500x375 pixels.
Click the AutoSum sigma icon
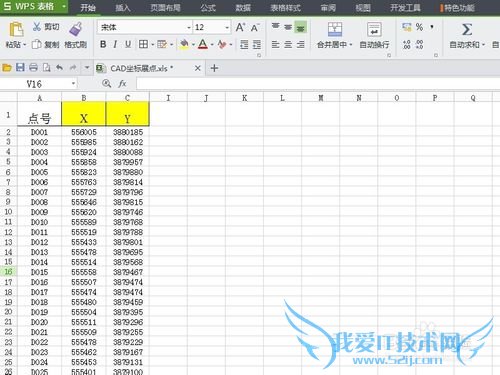click(467, 29)
